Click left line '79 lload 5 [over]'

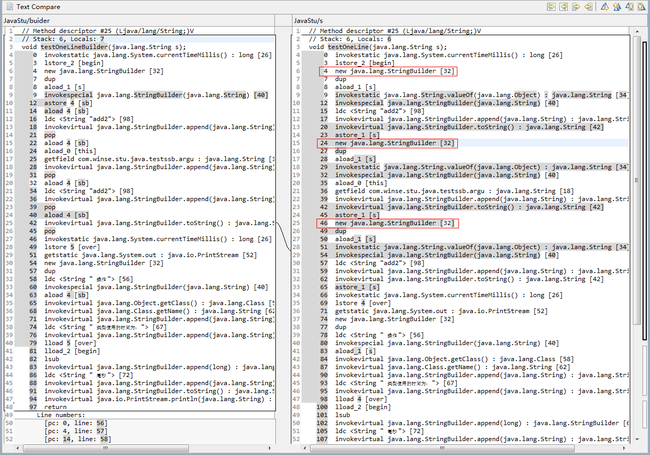(x=63, y=343)
